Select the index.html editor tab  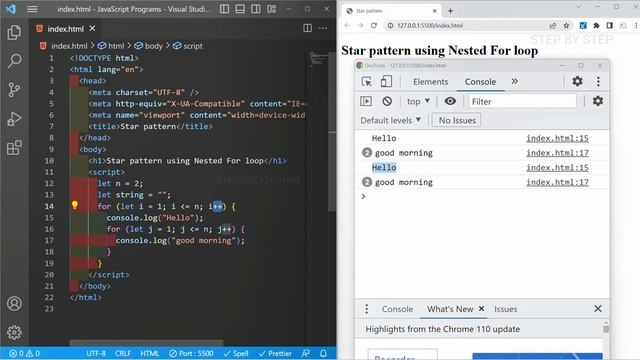click(x=65, y=29)
